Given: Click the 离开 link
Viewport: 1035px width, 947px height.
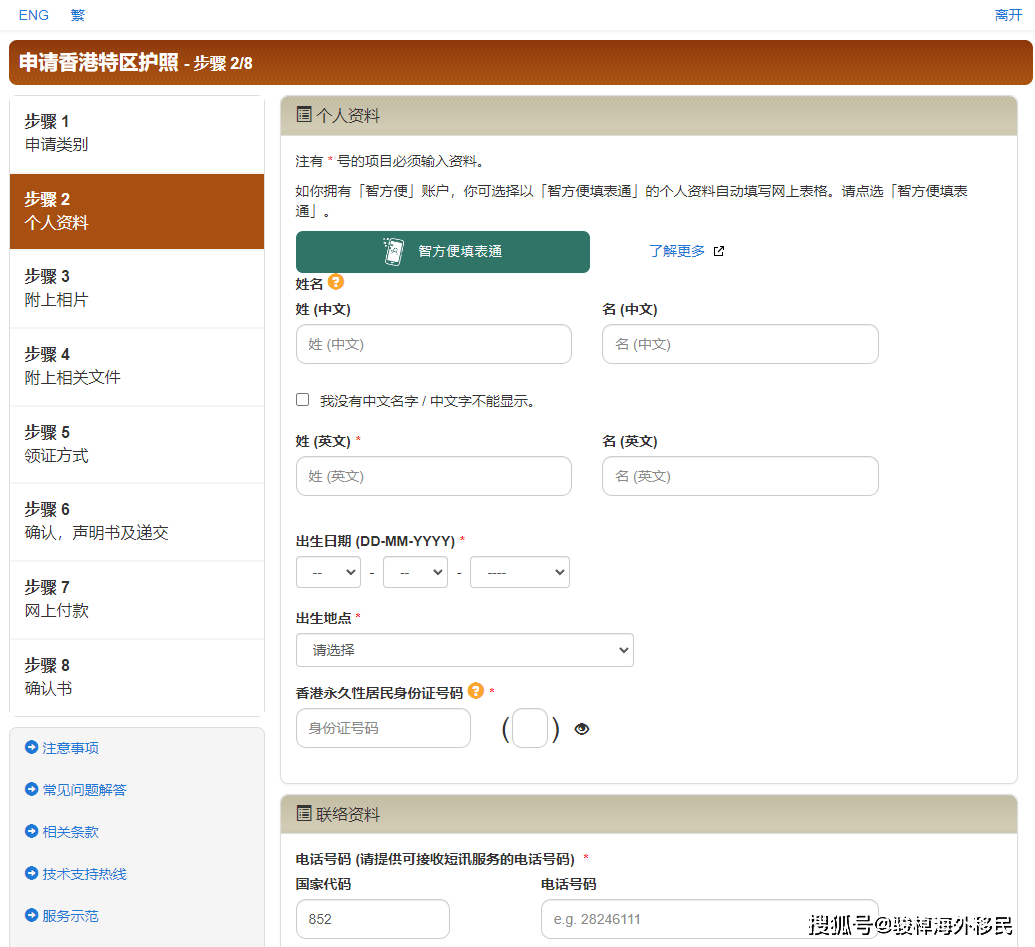Looking at the screenshot, I should [1008, 15].
